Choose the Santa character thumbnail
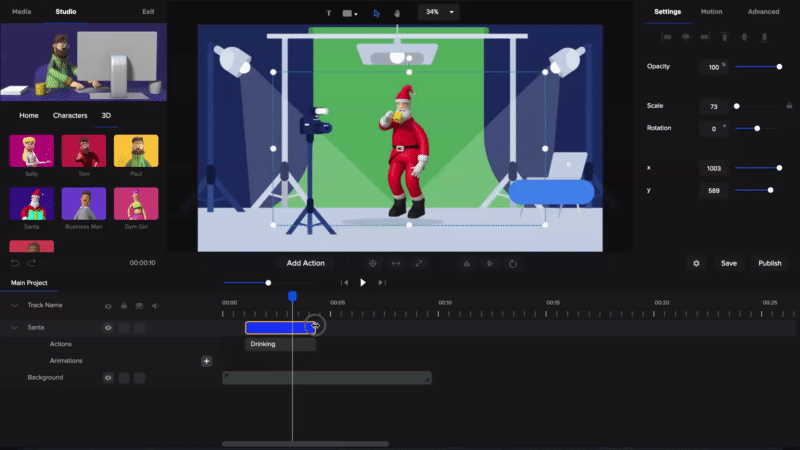 pos(32,204)
